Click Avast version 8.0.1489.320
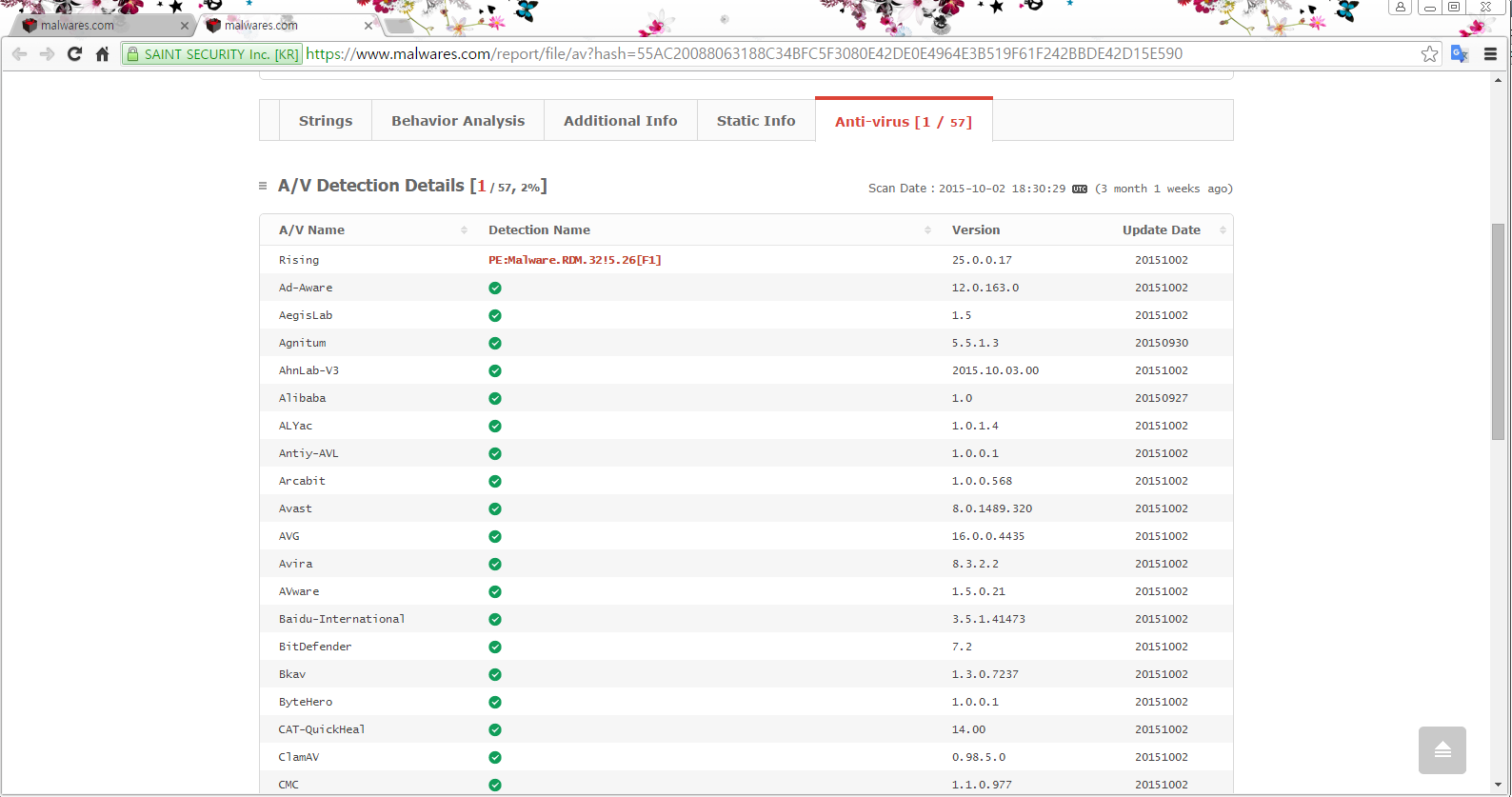The width and height of the screenshot is (1512, 797). pyautogui.click(x=992, y=508)
